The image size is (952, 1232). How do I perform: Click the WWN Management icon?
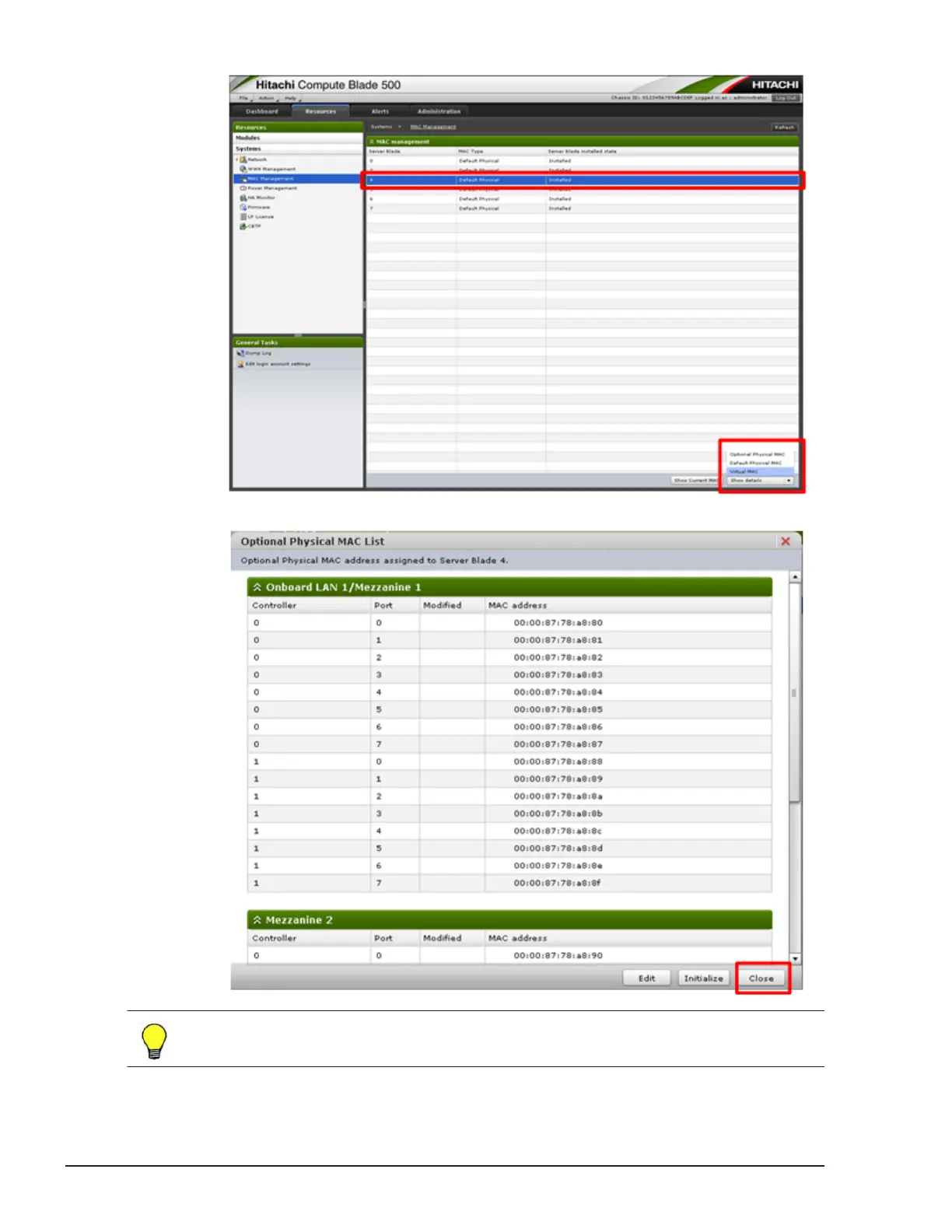click(243, 169)
